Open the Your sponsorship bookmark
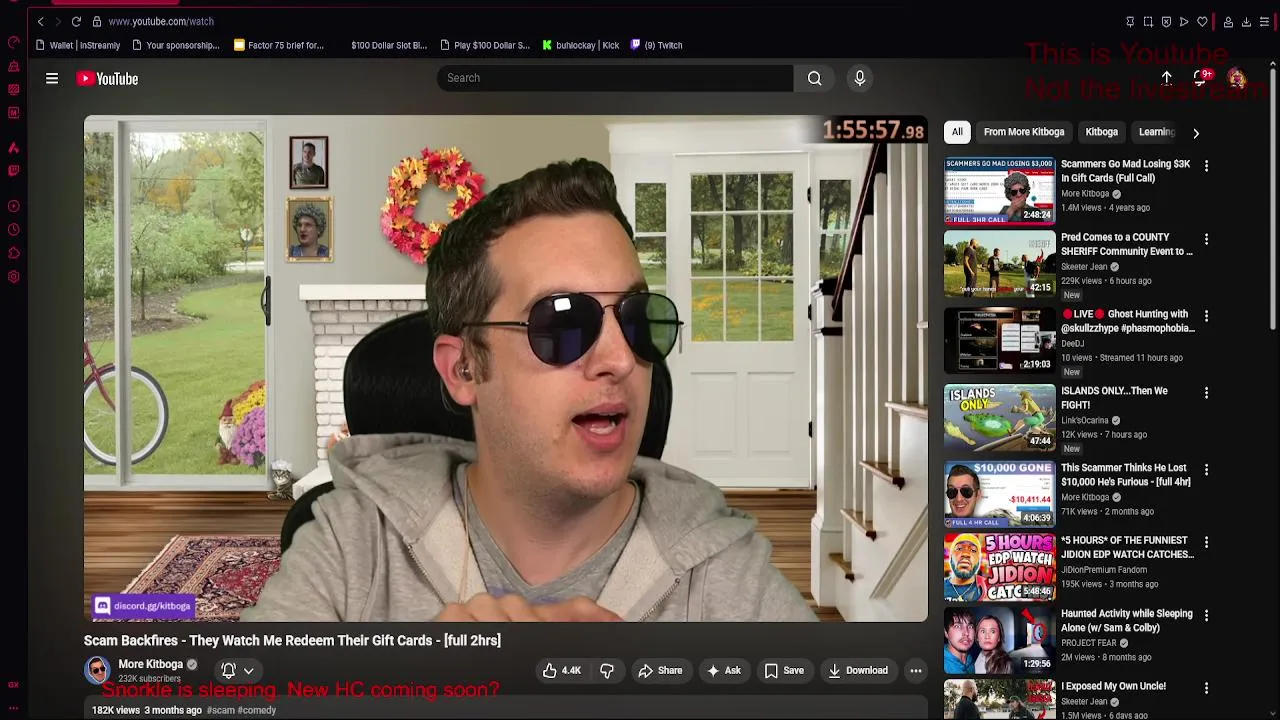The height and width of the screenshot is (720, 1280). click(175, 45)
